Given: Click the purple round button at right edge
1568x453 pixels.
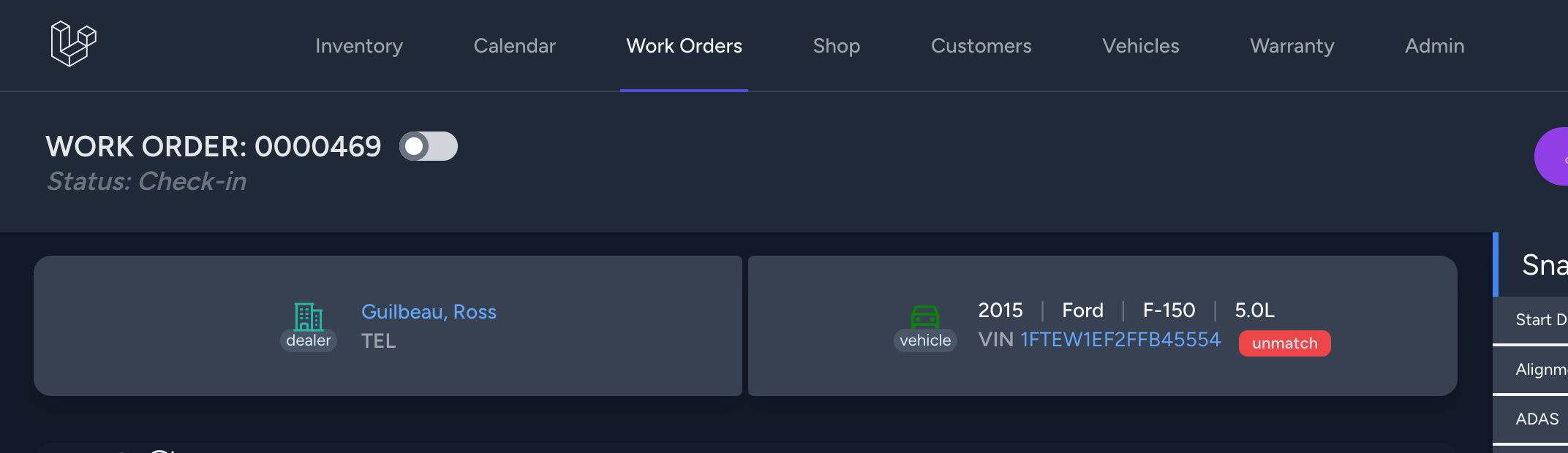Looking at the screenshot, I should click(1551, 156).
